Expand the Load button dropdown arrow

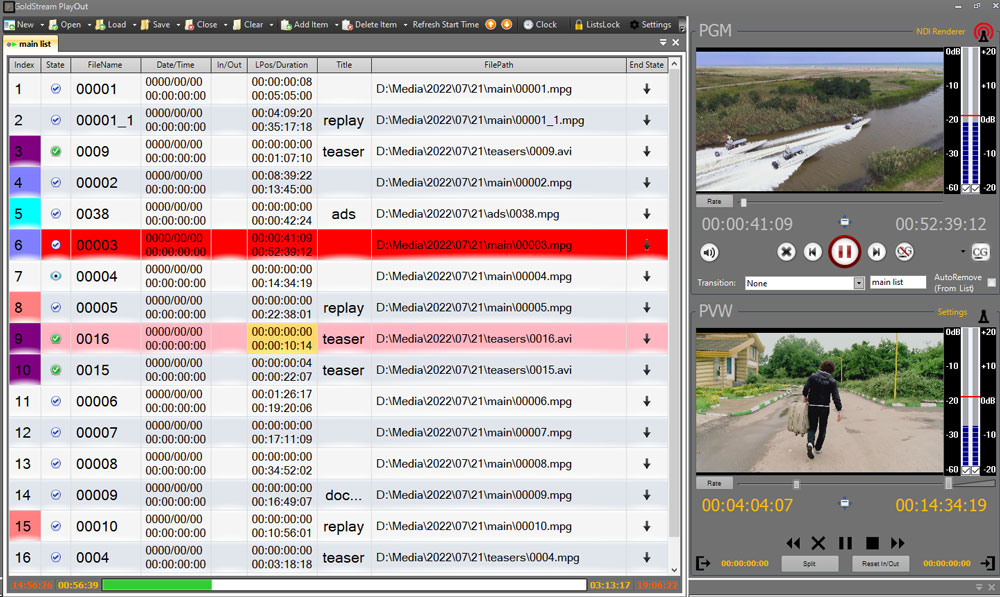135,25
